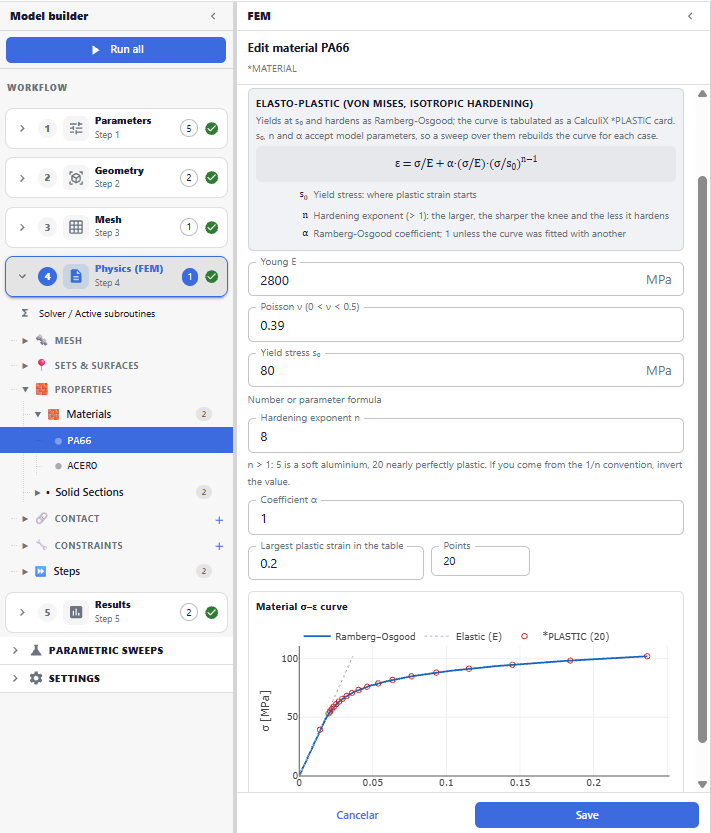Add a new CONSTRAINTS entry with plus
This screenshot has width=711, height=833.
click(219, 546)
